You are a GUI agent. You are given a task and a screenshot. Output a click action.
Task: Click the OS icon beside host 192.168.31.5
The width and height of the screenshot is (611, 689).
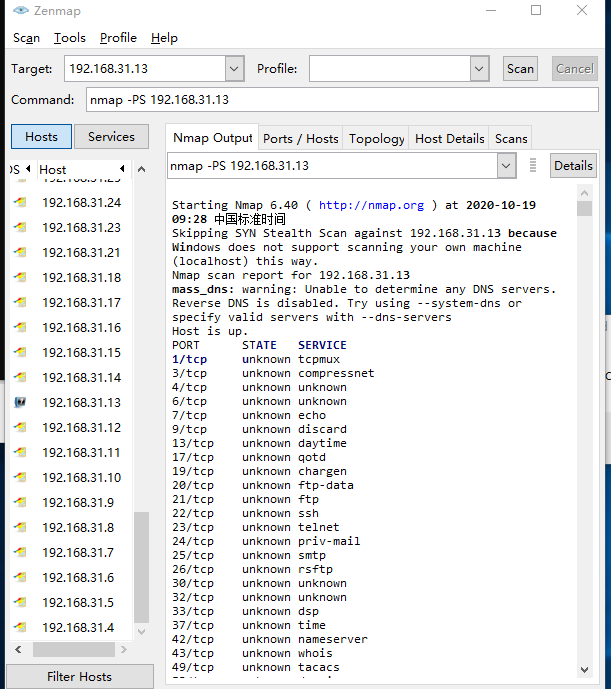click(20, 602)
